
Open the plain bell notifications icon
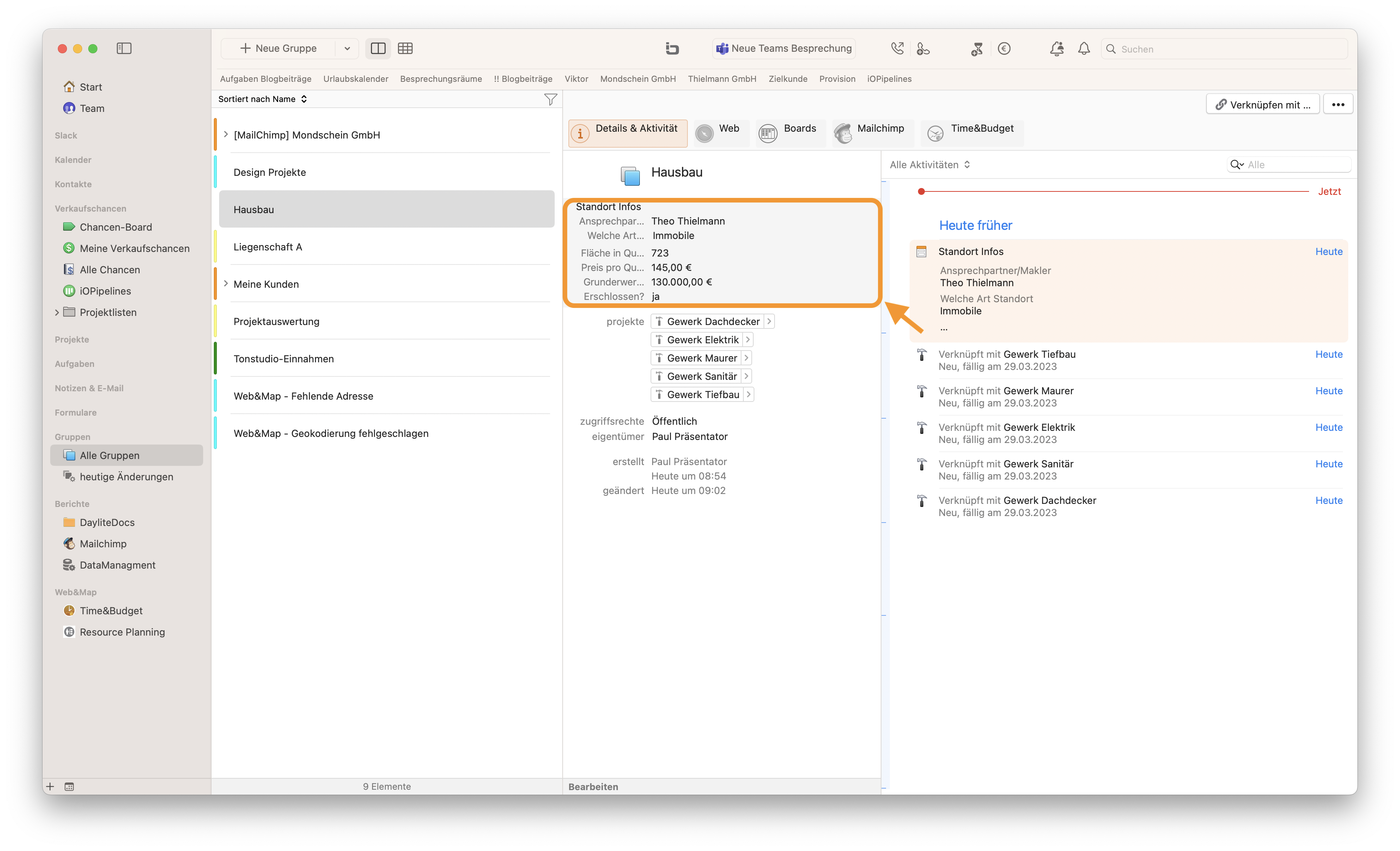(x=1084, y=48)
